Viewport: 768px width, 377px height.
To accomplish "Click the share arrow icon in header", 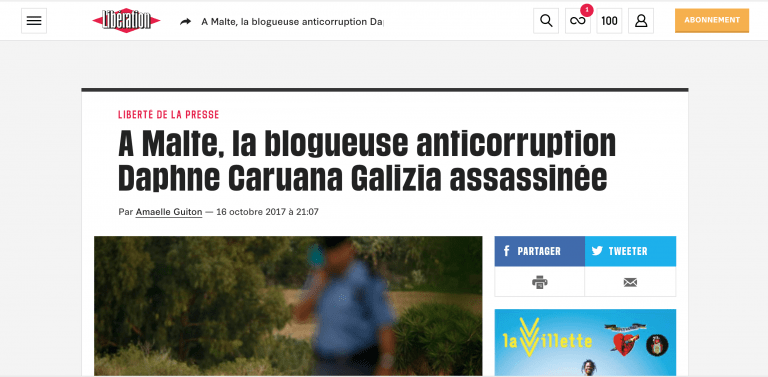I will point(186,22).
